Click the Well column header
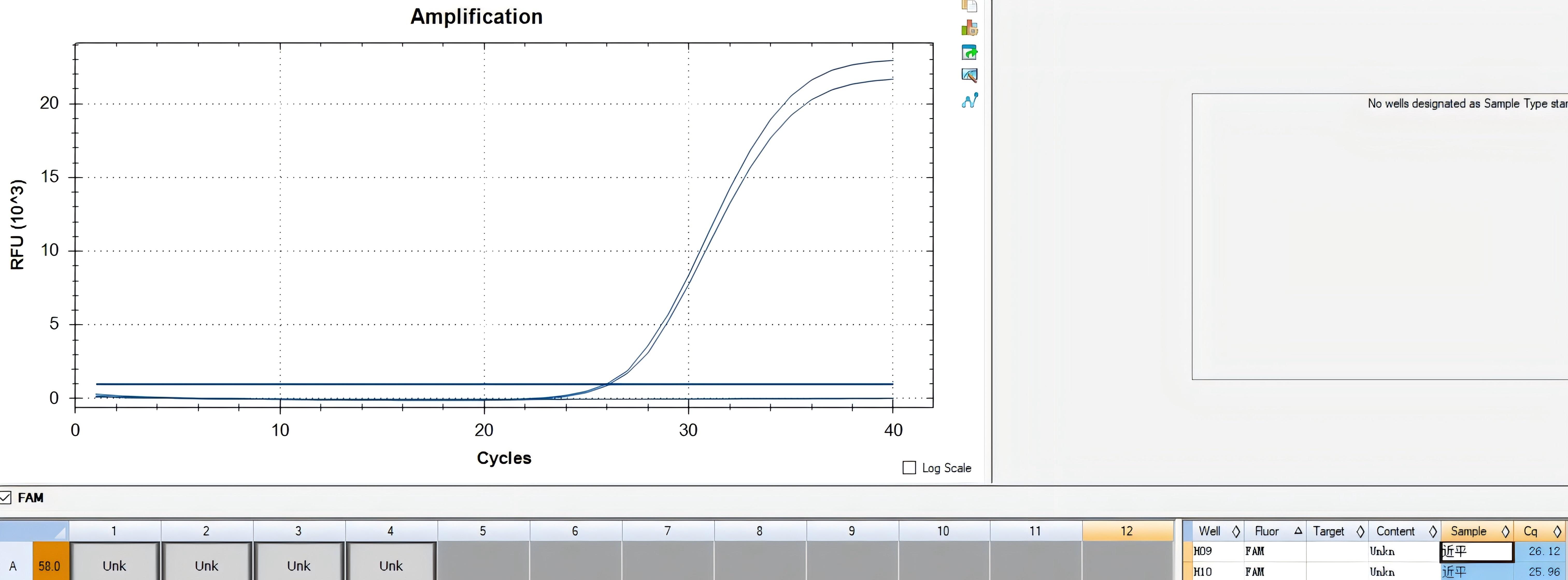Image resolution: width=1568 pixels, height=580 pixels. pos(1218,531)
